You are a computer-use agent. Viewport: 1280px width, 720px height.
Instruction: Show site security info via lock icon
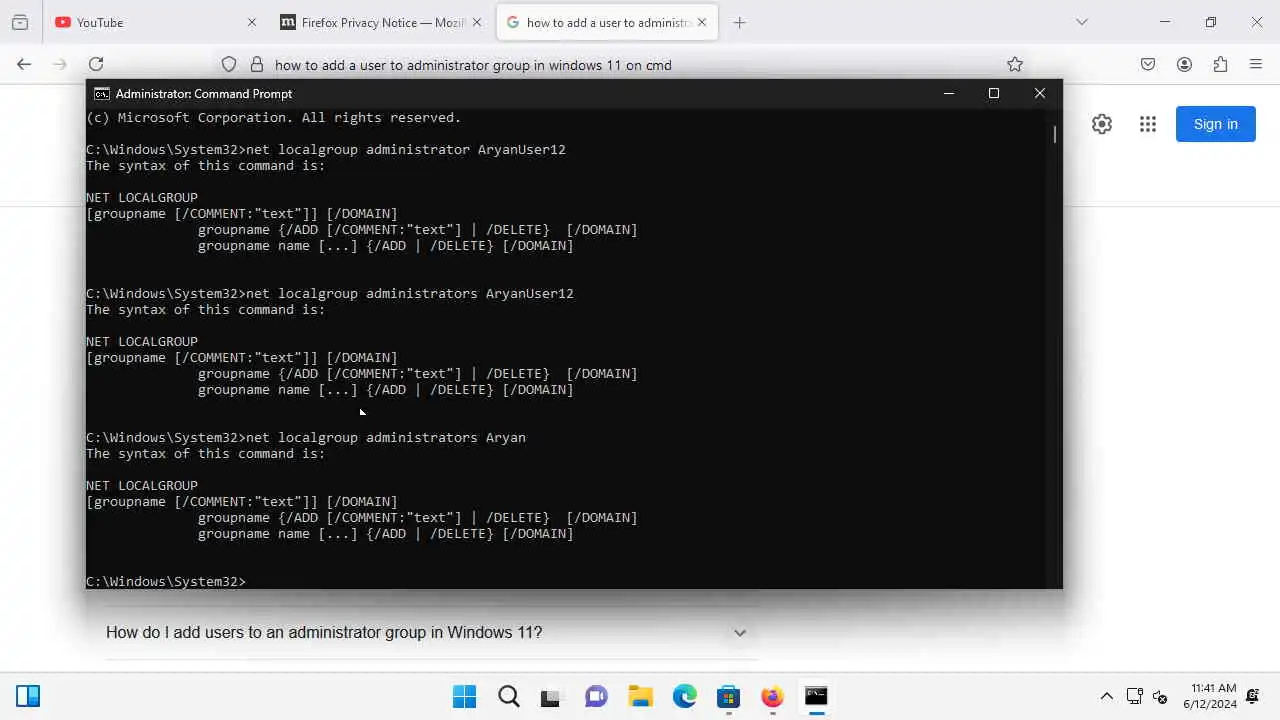tap(257, 64)
